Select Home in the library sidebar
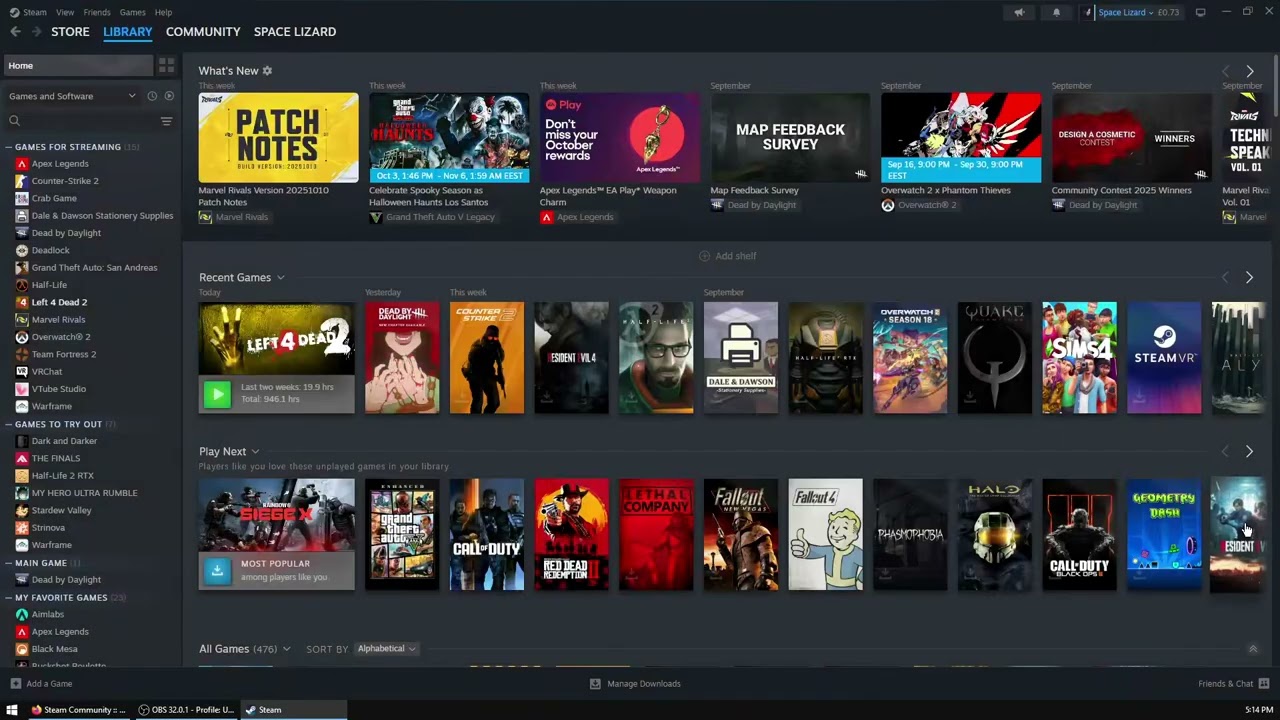 tap(79, 65)
